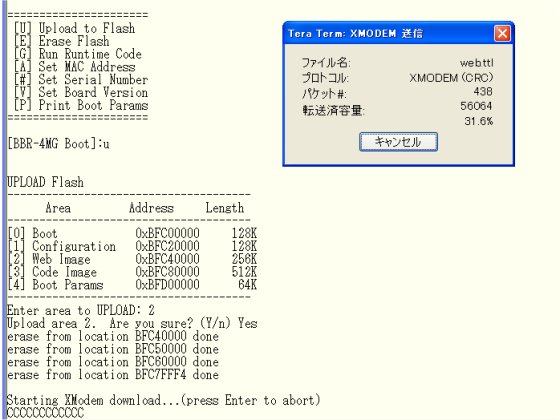Screen dimensions: 560x420
Task: Click the XMODEM (CRC) protocol value
Action: [451, 78]
